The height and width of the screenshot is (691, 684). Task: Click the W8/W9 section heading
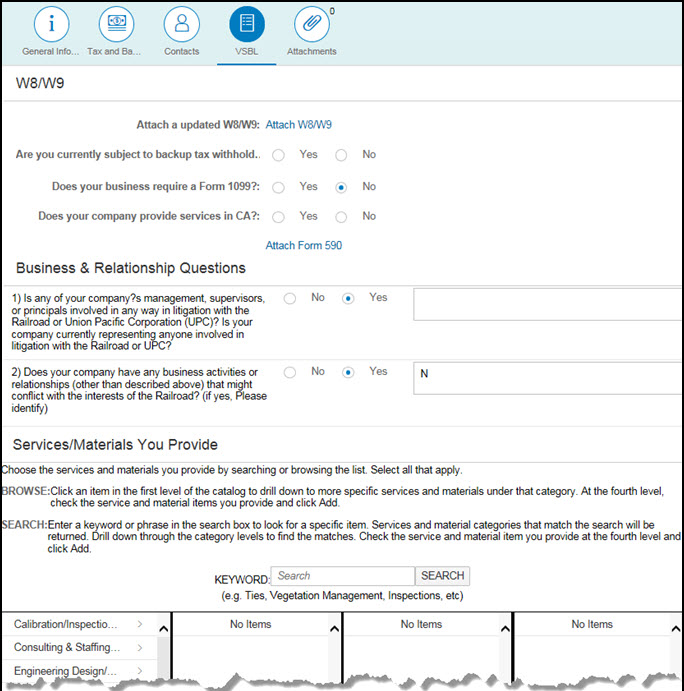(40, 83)
